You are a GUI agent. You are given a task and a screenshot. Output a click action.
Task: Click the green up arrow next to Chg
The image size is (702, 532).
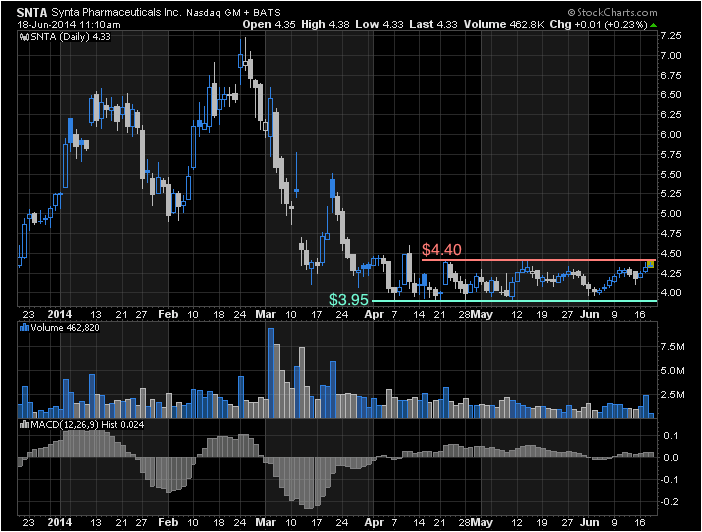[x=654, y=24]
